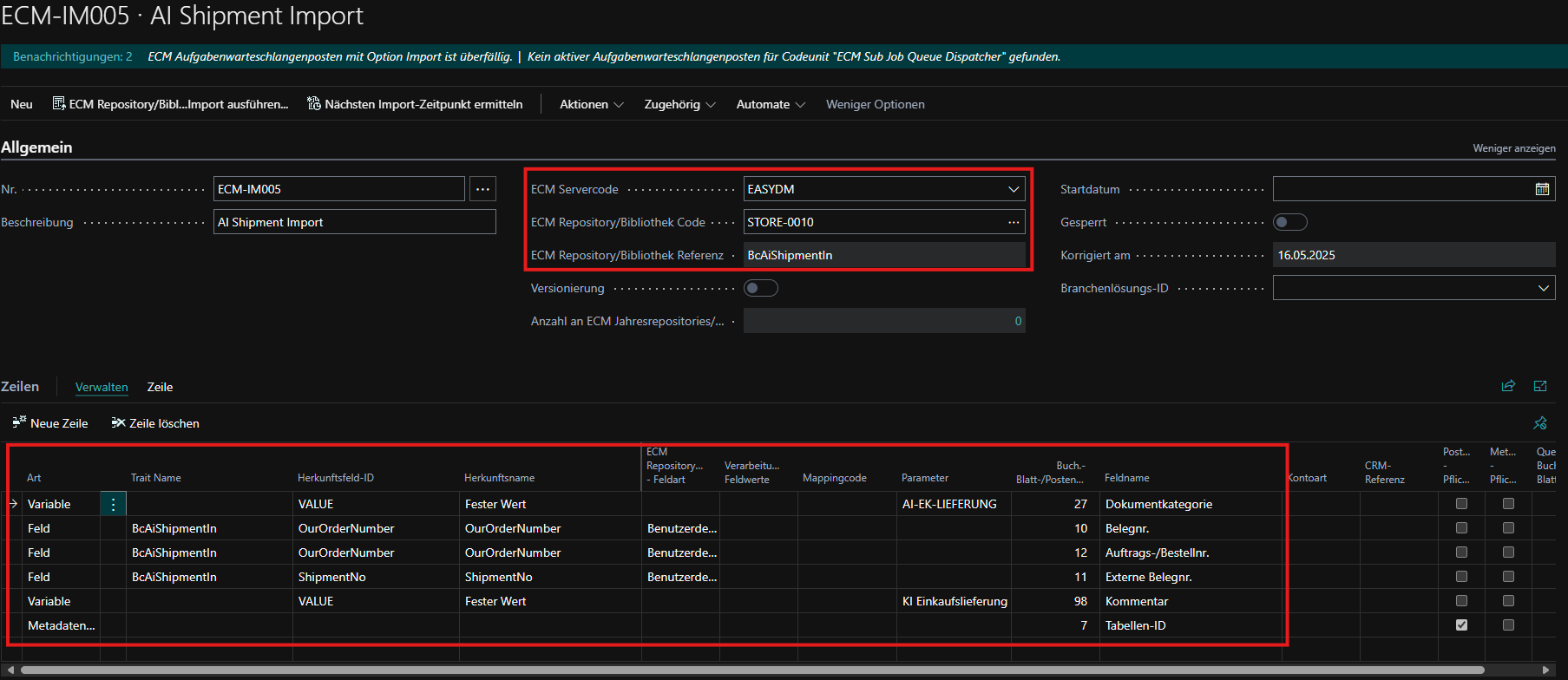Switch to the Zeile tab
Viewport: 1568px width, 680px height.
click(x=160, y=387)
